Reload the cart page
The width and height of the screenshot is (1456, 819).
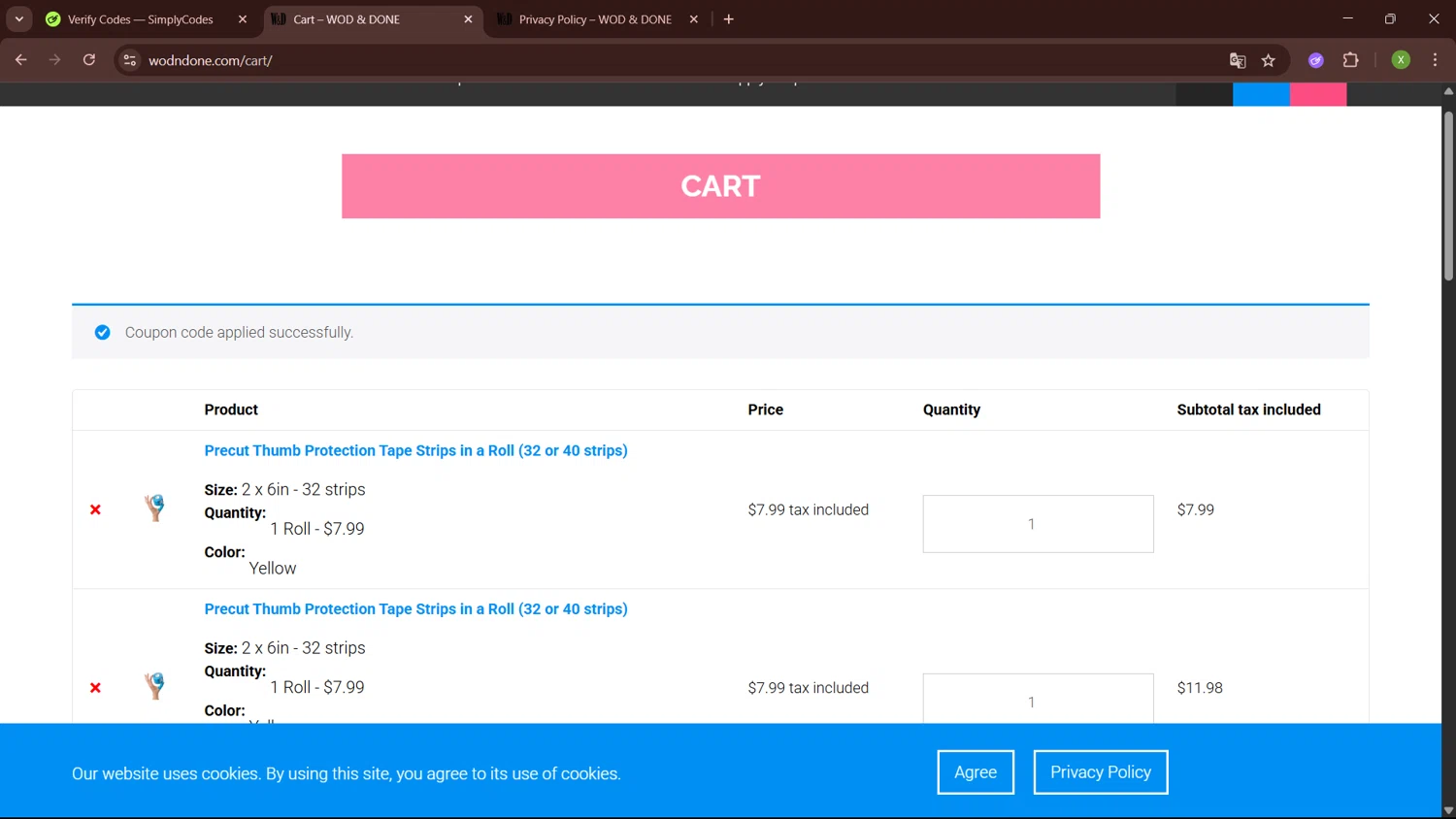point(89,60)
